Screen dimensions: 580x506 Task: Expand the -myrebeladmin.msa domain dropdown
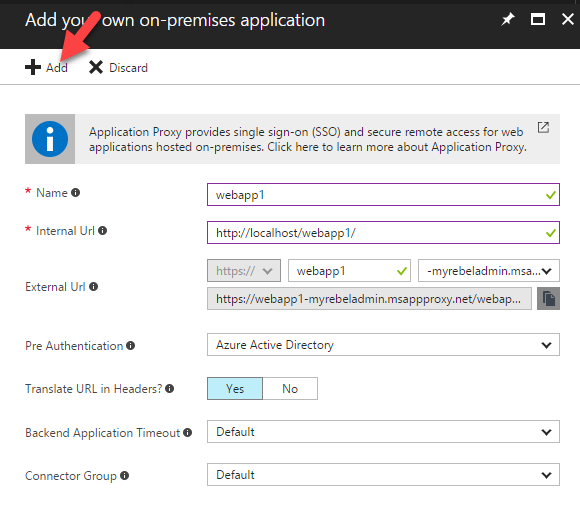pos(489,271)
